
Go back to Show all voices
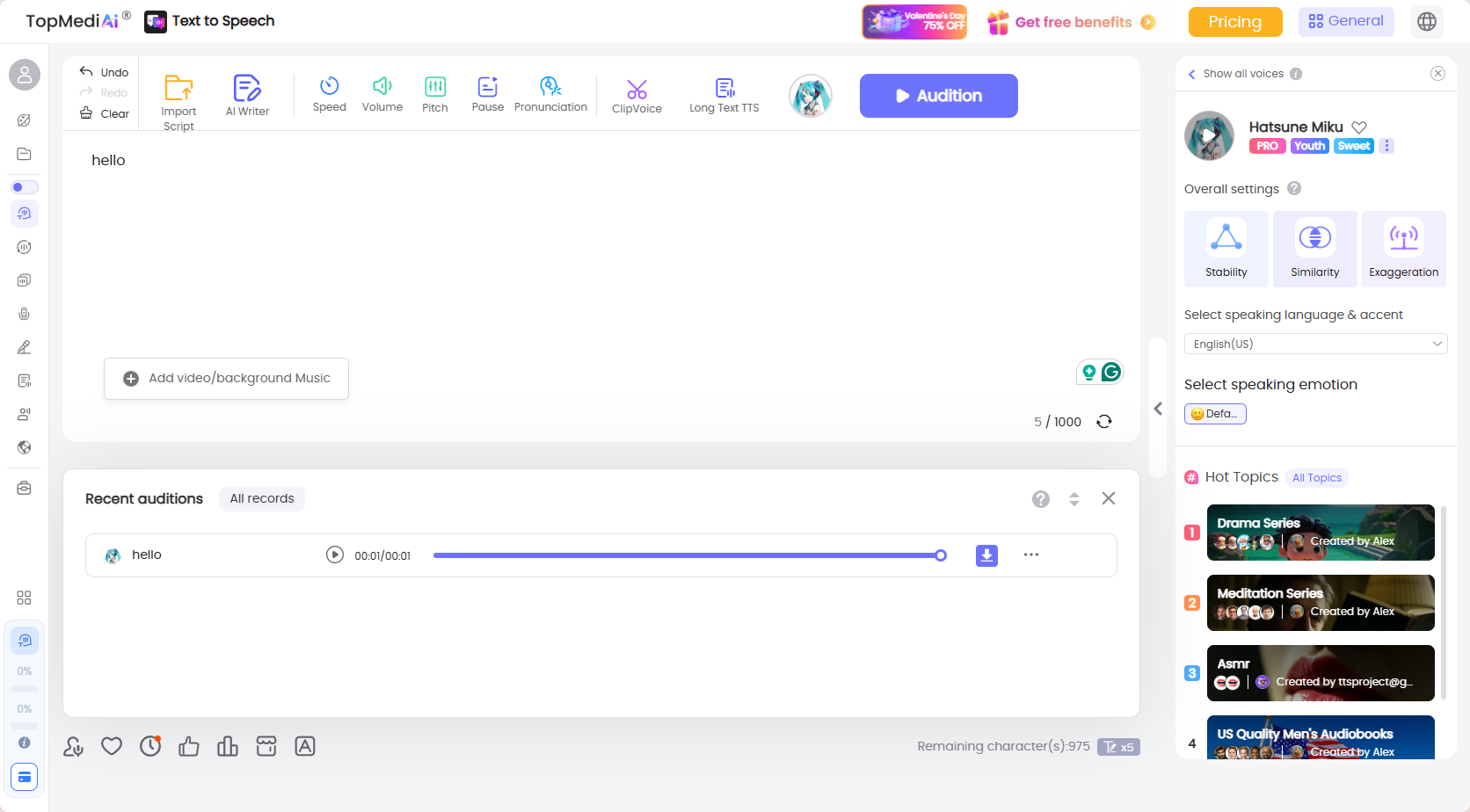point(1236,74)
